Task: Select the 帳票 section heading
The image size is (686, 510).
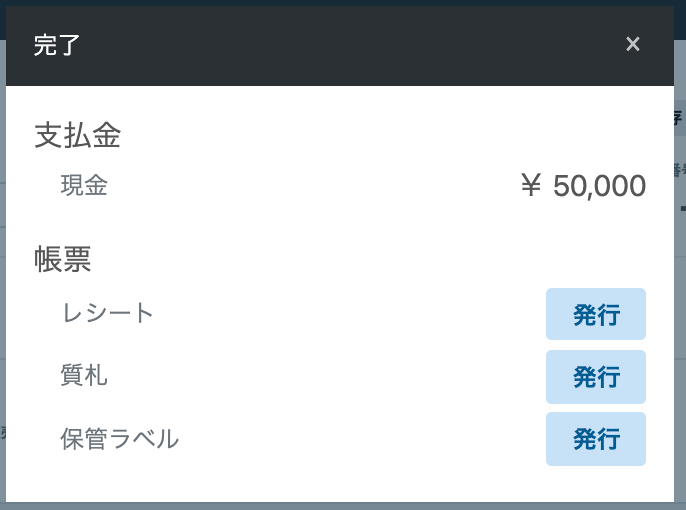Action: click(63, 260)
